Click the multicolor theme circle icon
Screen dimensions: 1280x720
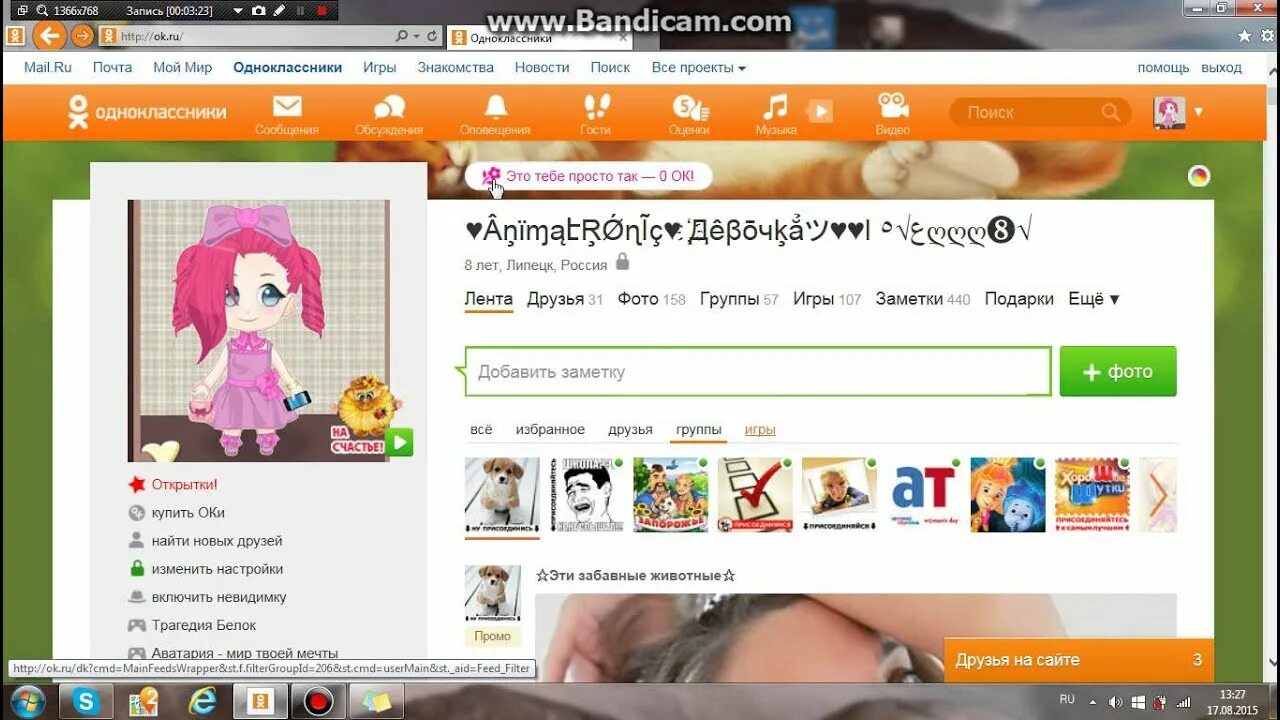coord(1199,176)
